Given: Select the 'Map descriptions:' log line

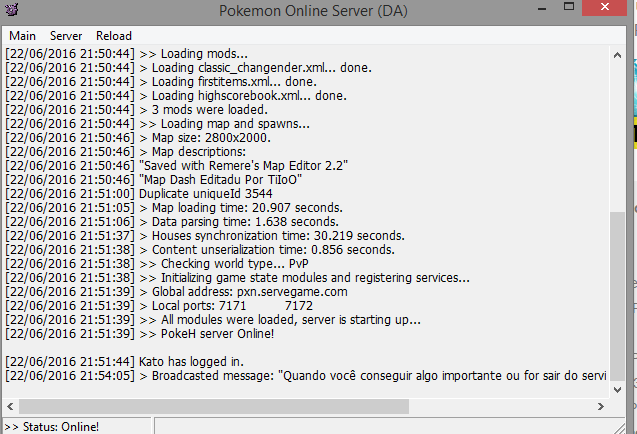Looking at the screenshot, I should pyautogui.click(x=126, y=152).
